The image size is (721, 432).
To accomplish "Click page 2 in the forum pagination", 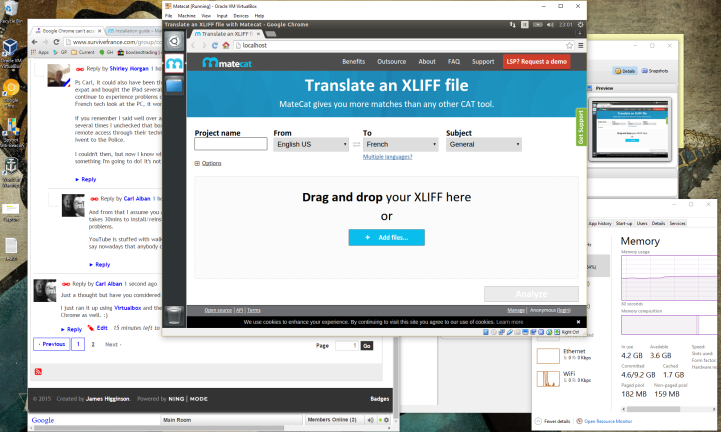I will [x=93, y=345].
